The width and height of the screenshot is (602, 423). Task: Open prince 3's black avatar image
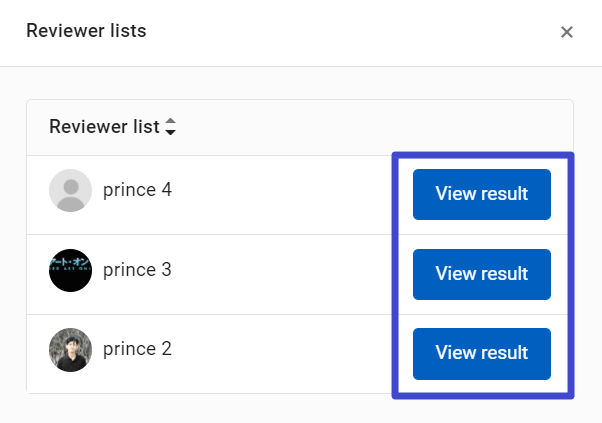70,270
